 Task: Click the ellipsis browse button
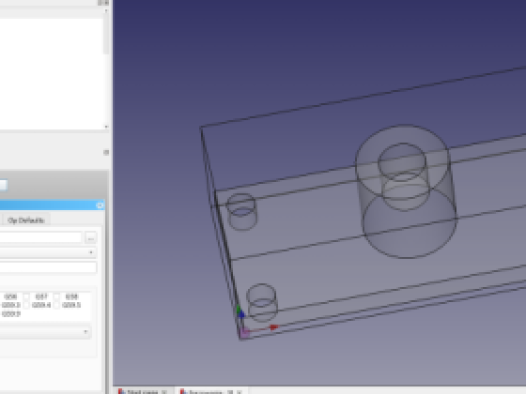pyautogui.click(x=91, y=238)
